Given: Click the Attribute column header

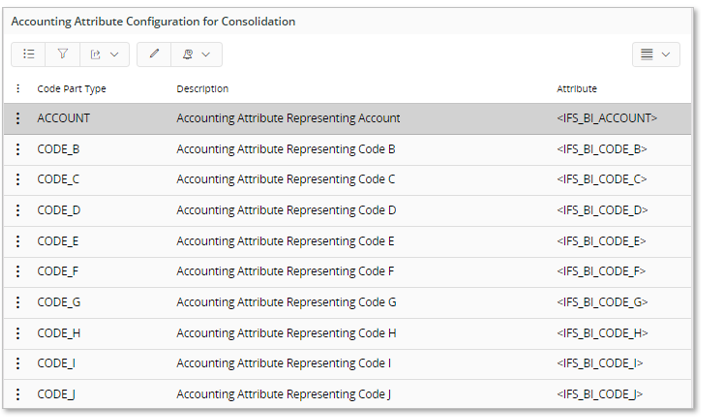Looking at the screenshot, I should (577, 89).
